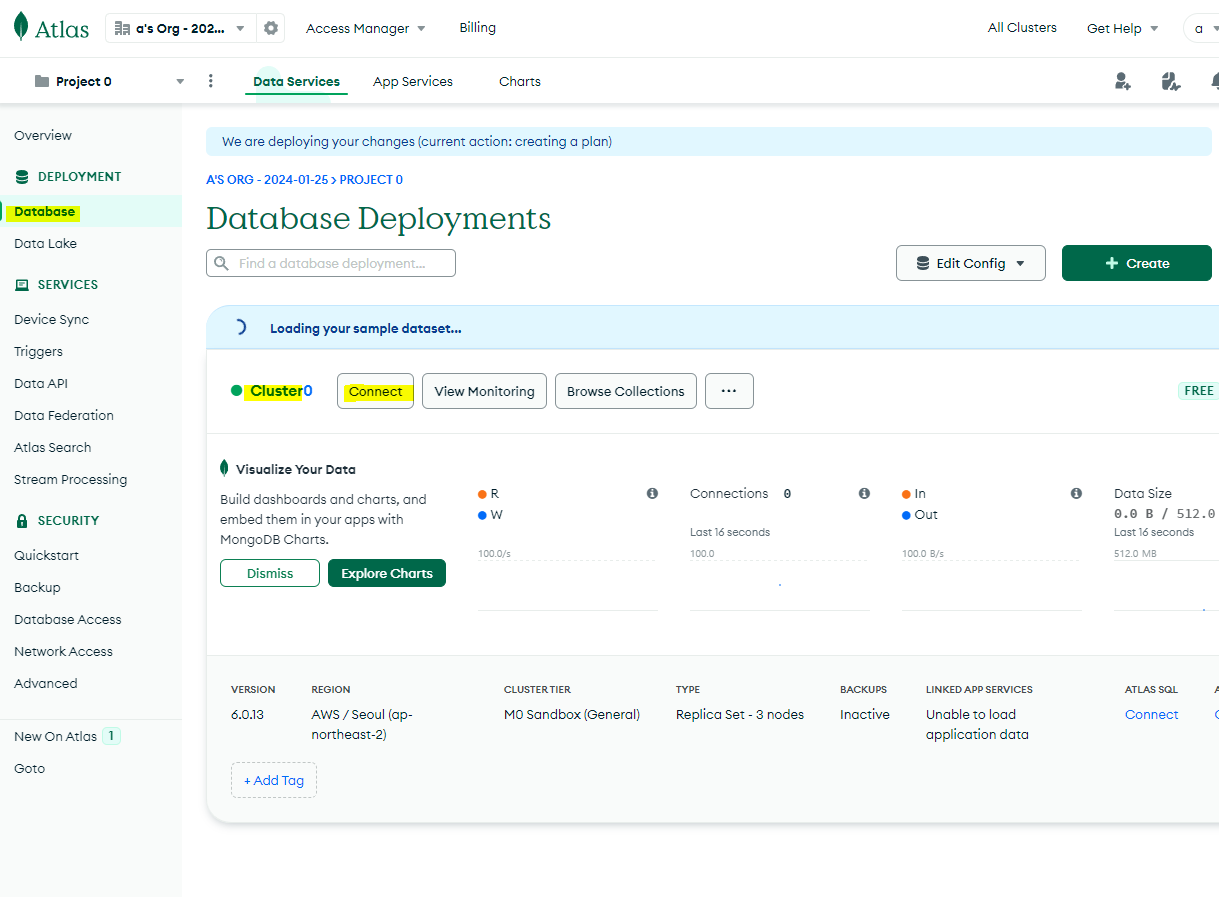Open Network Access in the sidebar
Viewport: 1219px width, 897px height.
[63, 651]
